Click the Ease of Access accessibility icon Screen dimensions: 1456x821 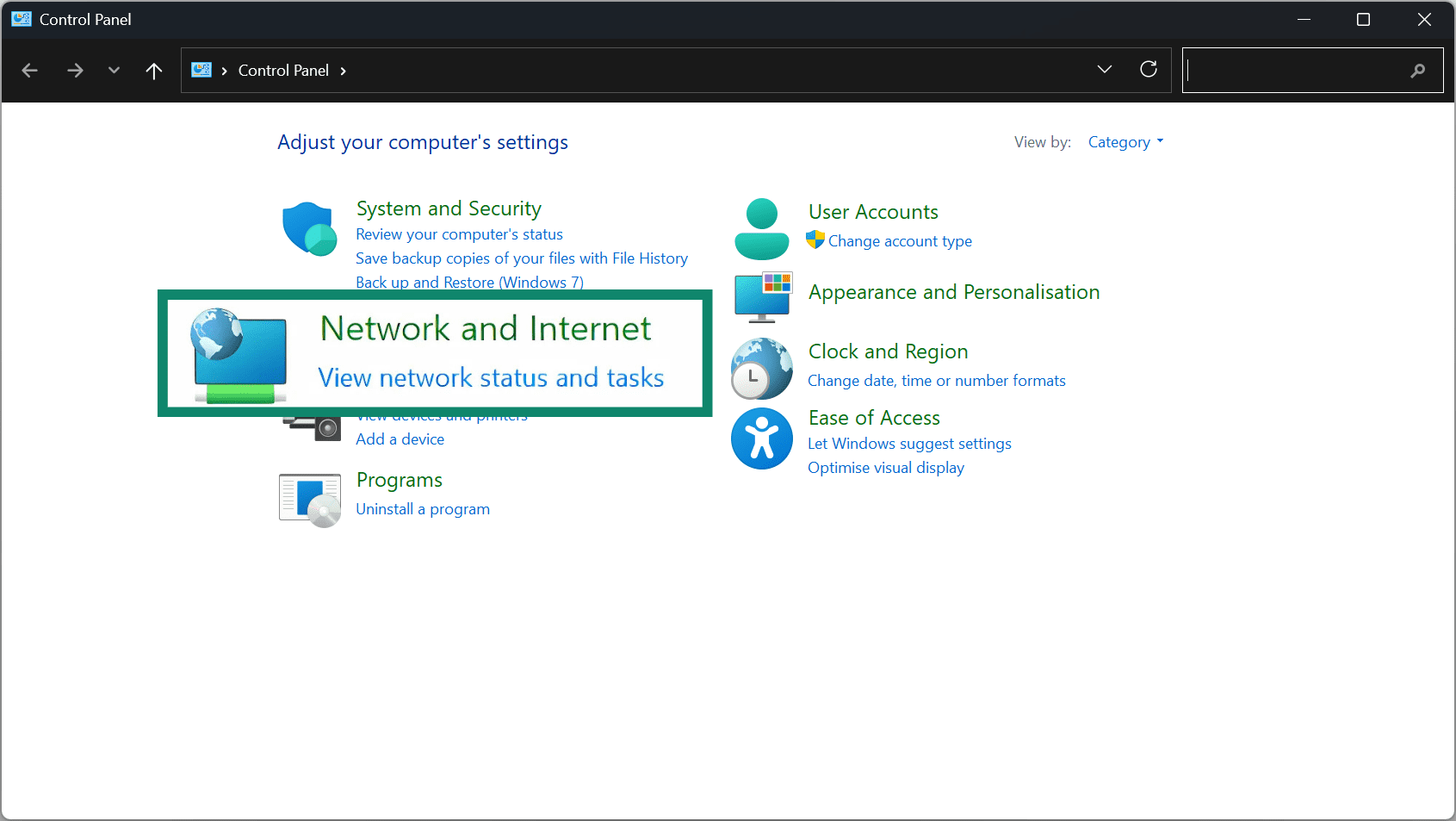click(761, 438)
